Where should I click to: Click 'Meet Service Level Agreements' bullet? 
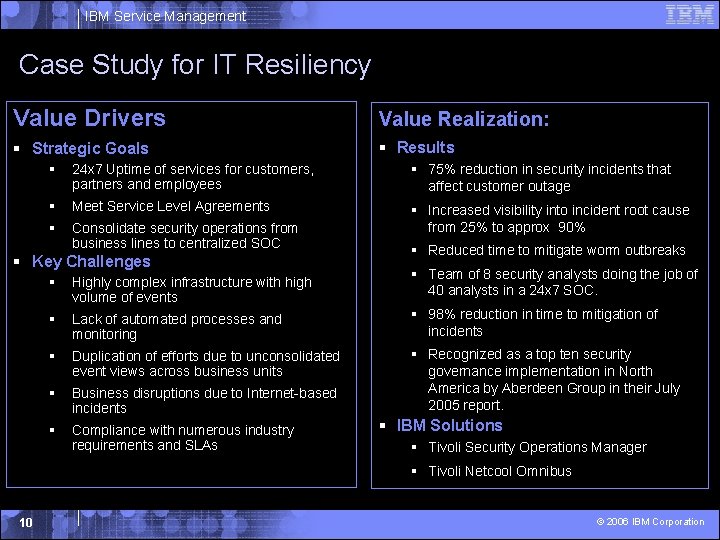tap(170, 206)
